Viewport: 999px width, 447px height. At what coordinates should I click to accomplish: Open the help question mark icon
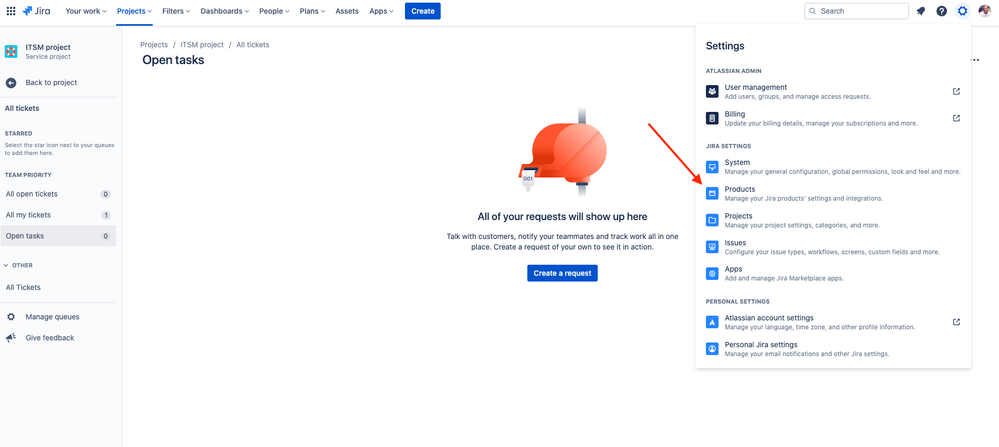click(942, 11)
